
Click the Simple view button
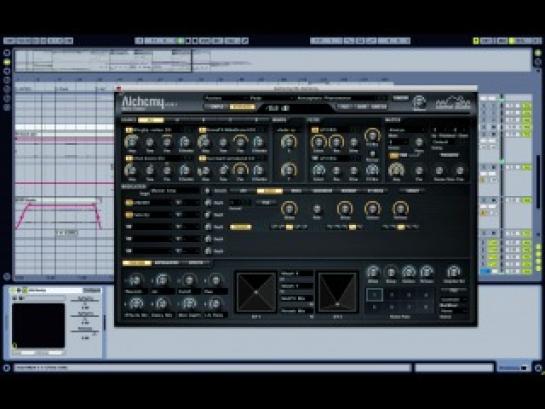(217, 107)
